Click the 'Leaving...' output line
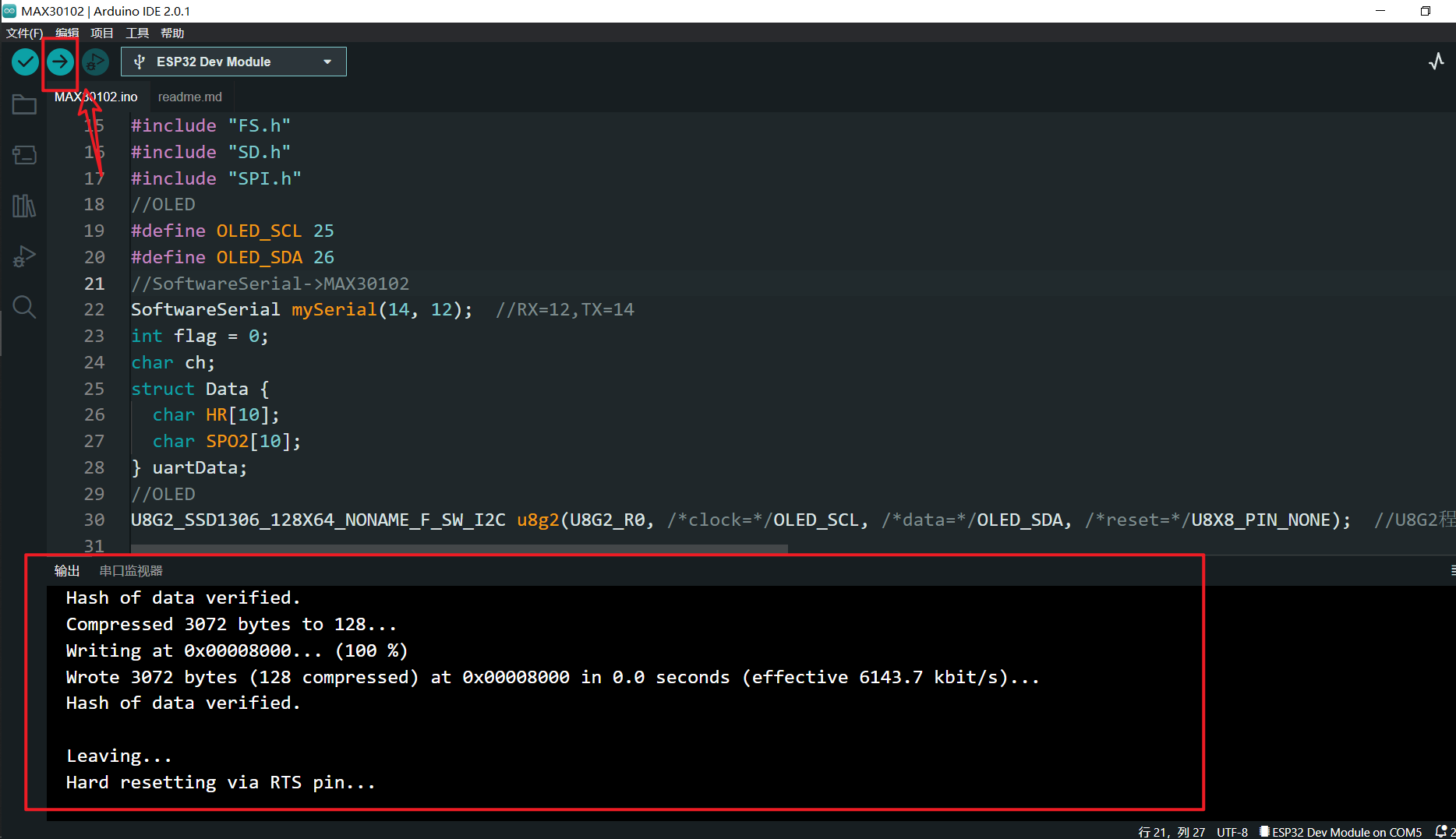 coord(118,756)
